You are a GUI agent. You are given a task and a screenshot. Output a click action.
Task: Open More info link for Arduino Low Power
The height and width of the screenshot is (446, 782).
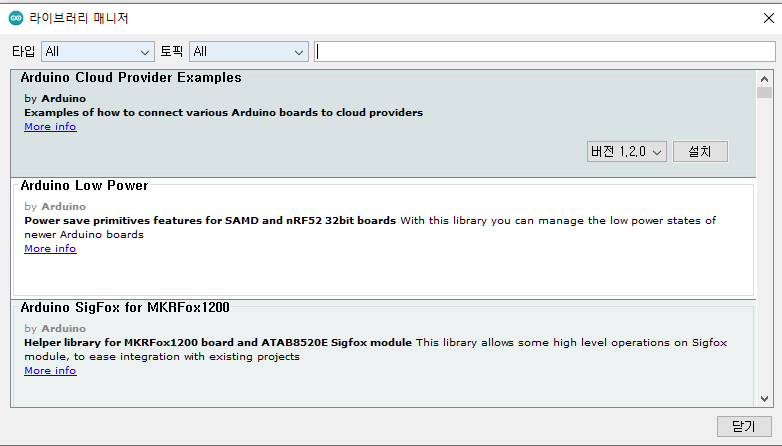[50, 248]
